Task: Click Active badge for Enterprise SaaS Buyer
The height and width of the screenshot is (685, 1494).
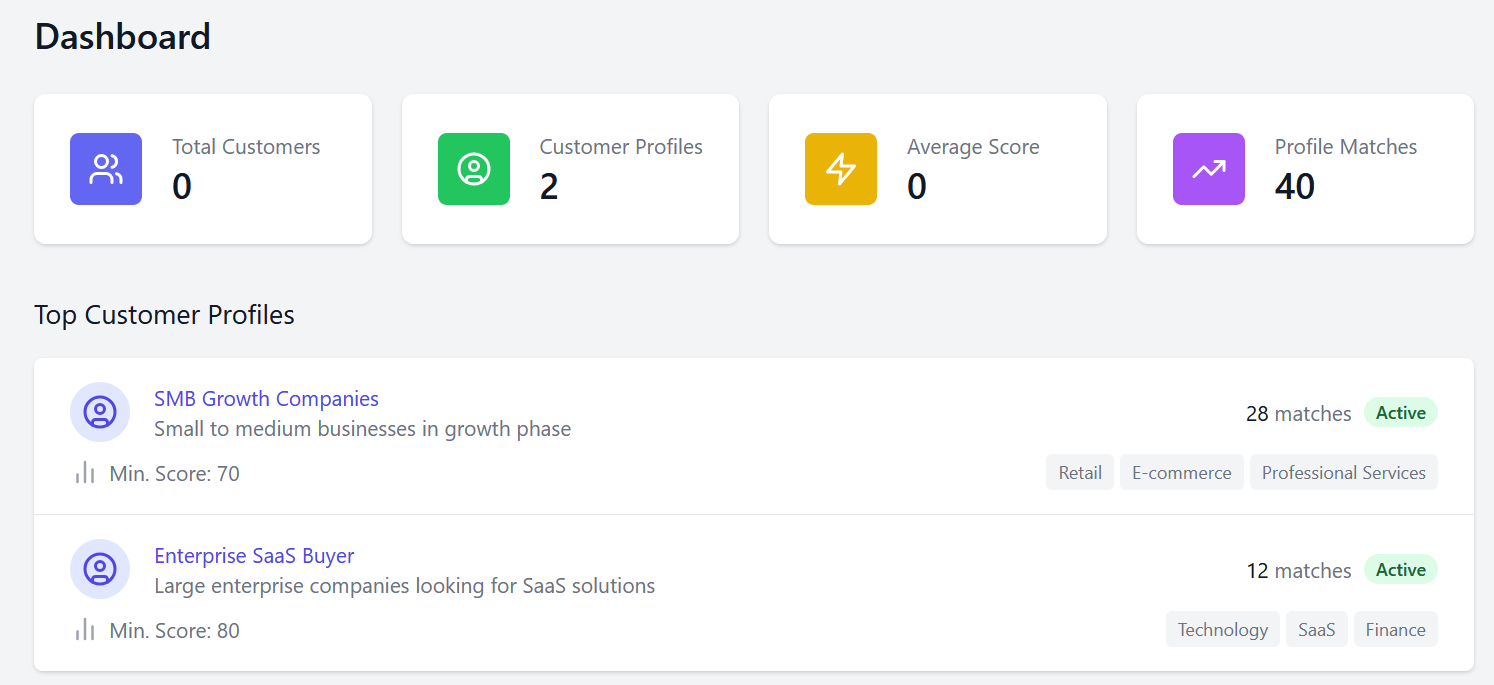Action: 1401,570
